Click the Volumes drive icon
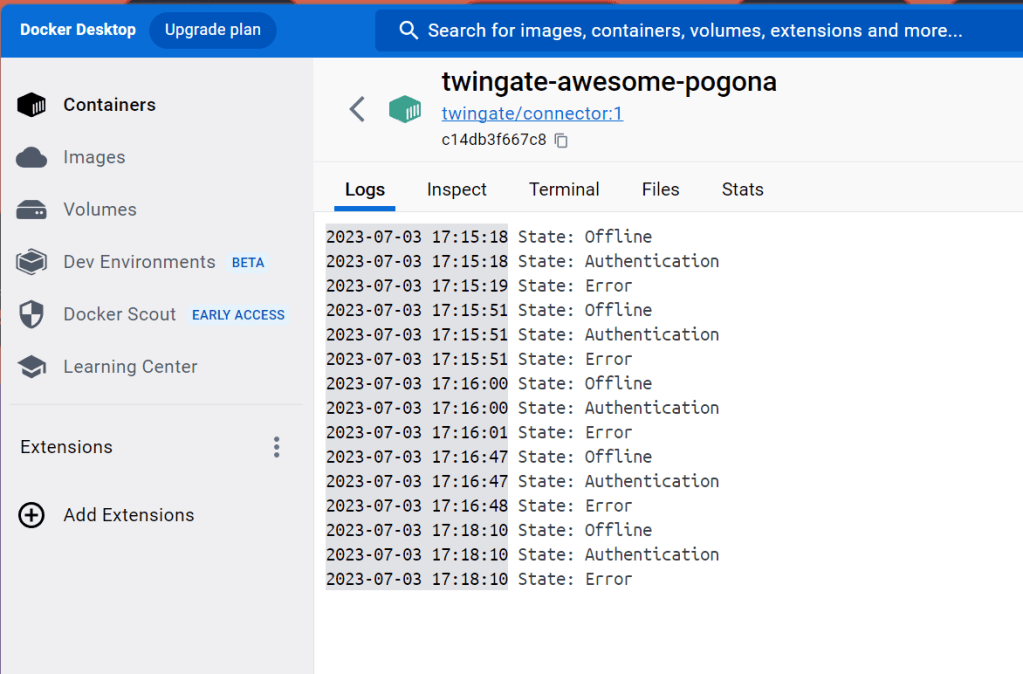 tap(31, 209)
